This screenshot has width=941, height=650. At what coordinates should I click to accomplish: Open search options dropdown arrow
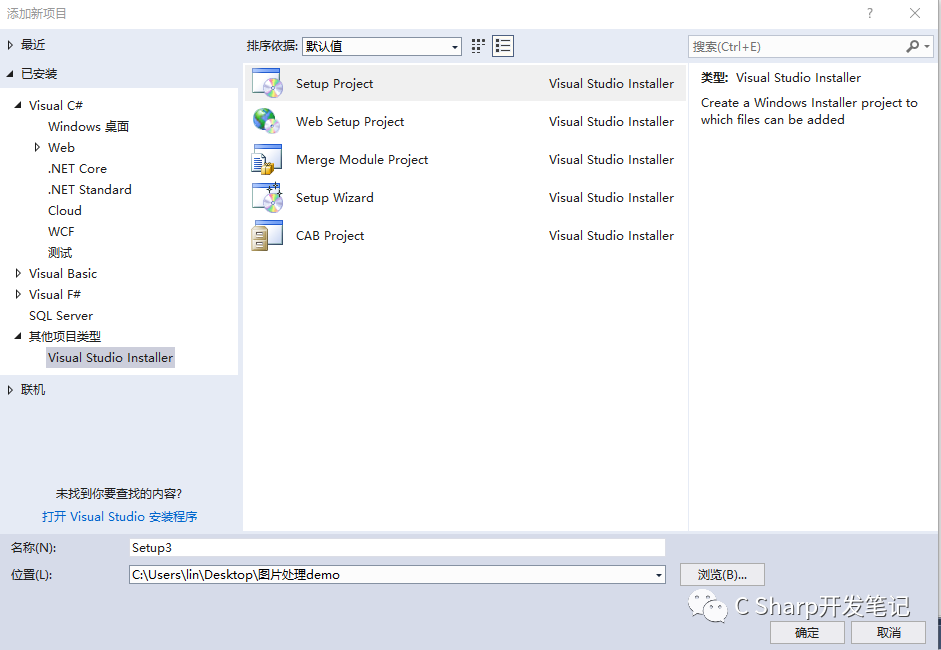(927, 46)
